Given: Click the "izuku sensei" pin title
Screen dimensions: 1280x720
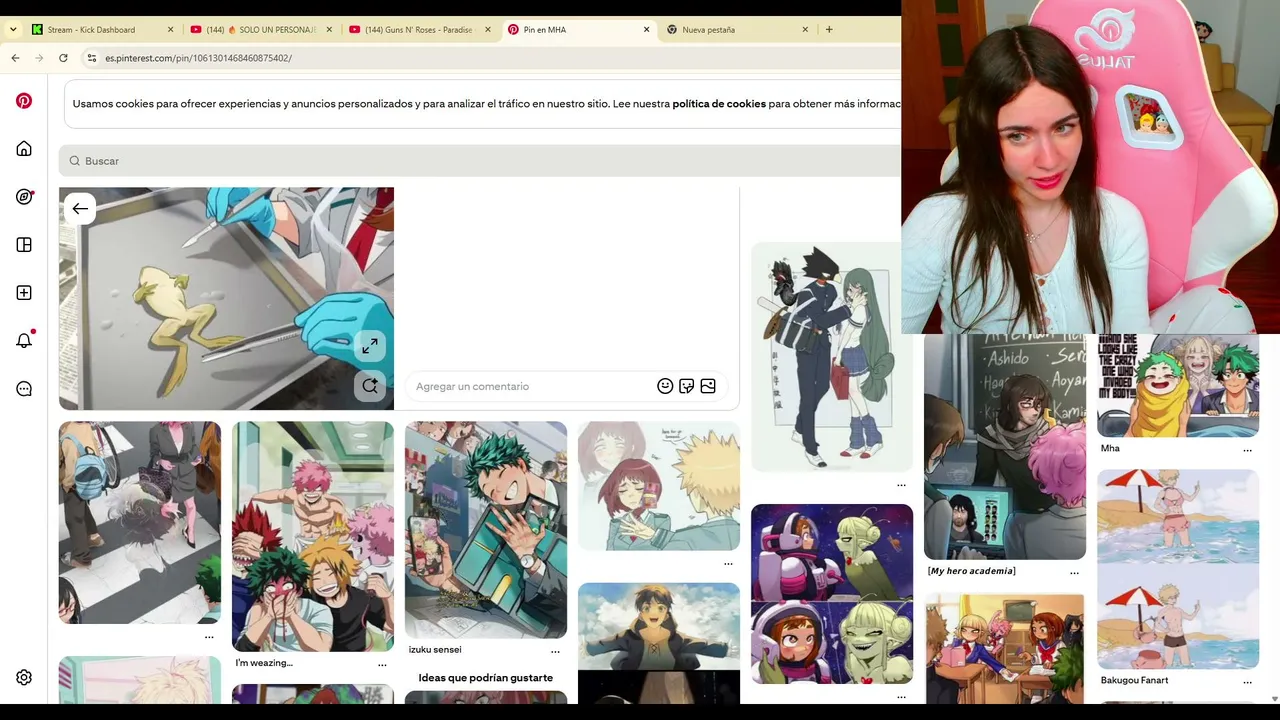Looking at the screenshot, I should click(435, 650).
